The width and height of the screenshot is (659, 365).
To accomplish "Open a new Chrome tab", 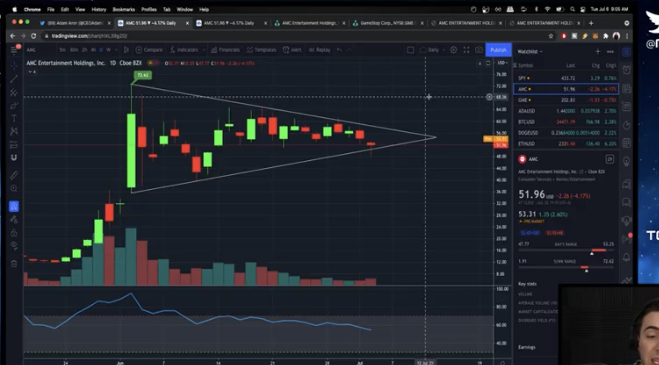I will point(591,23).
